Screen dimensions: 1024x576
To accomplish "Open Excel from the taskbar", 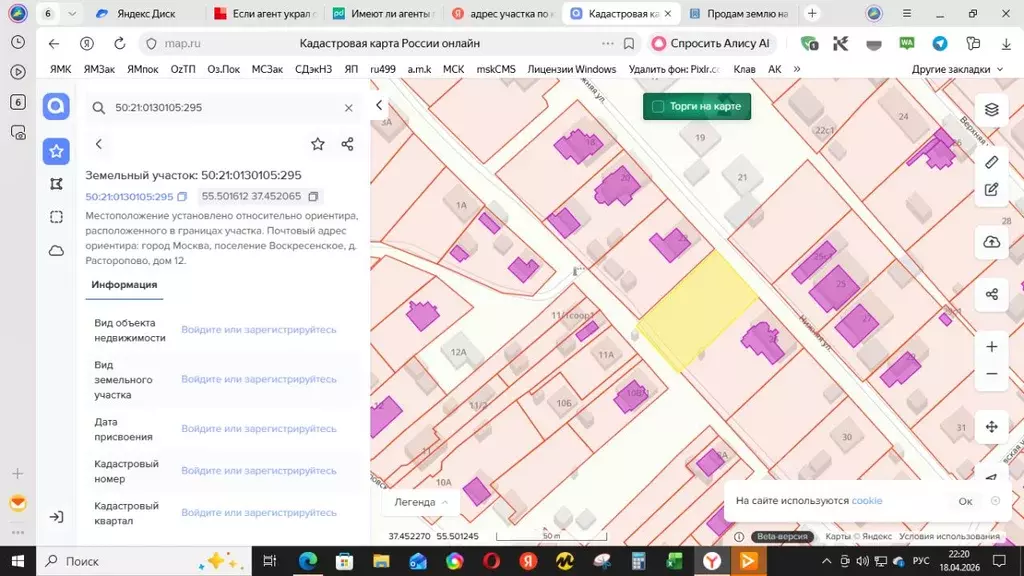I will click(675, 561).
